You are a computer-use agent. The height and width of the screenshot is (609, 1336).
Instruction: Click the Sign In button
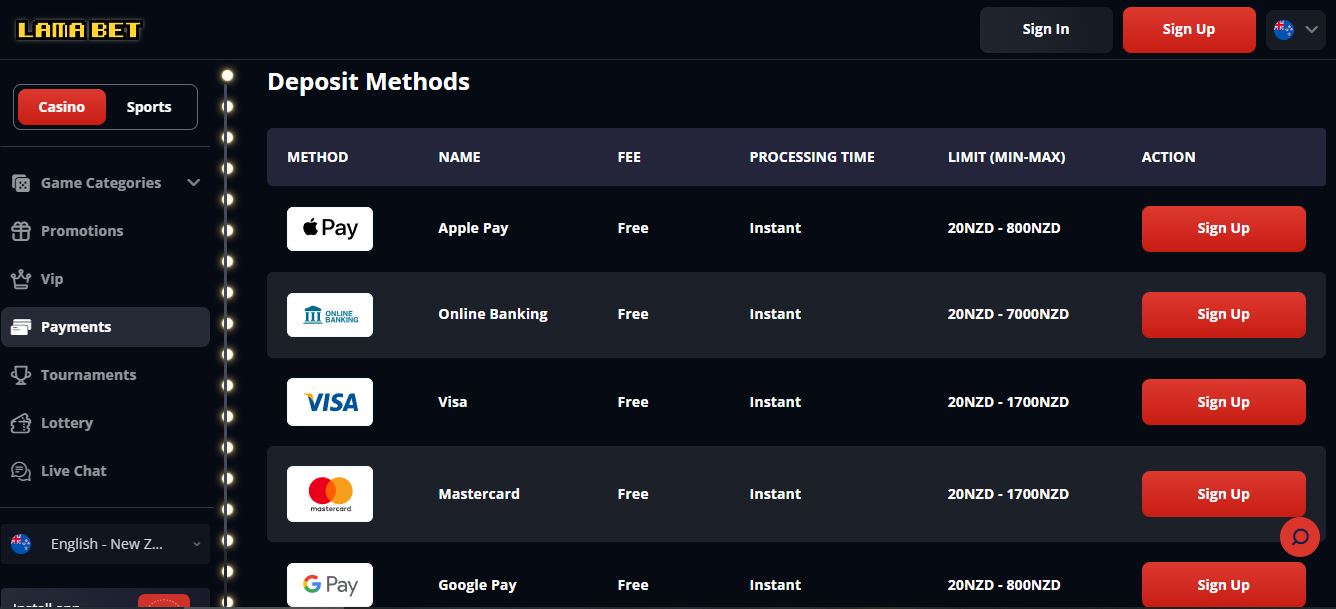(1046, 30)
